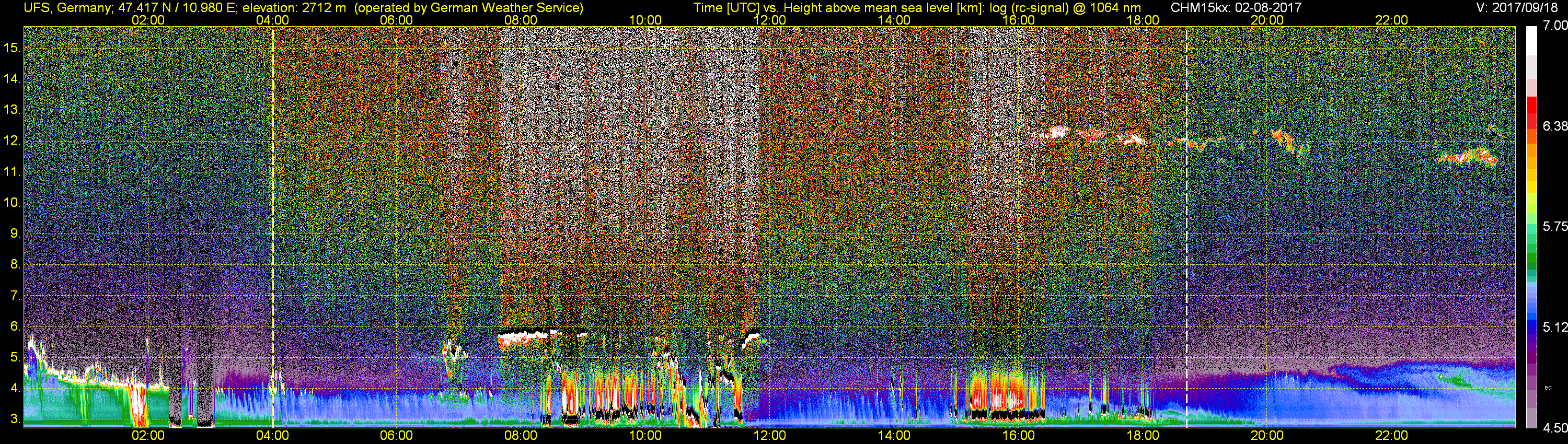This screenshot has width=1568, height=444.
Task: Click the '4.' km height axis label
Action: tap(15, 388)
